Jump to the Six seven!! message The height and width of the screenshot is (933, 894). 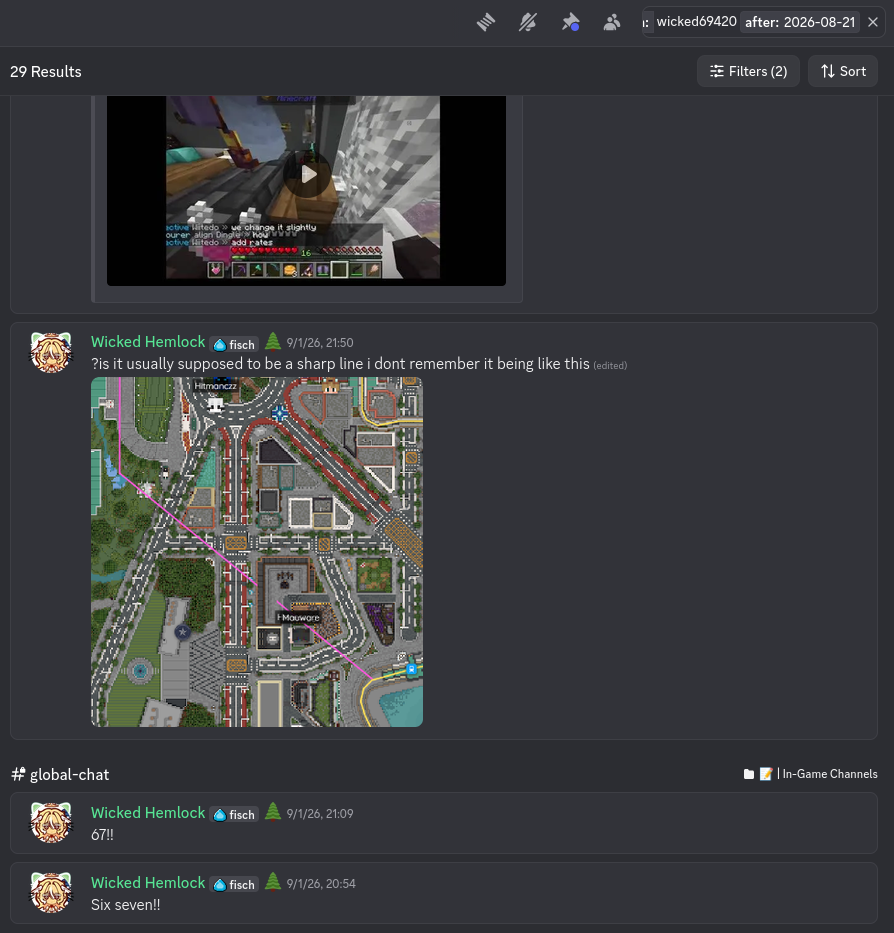coord(126,905)
